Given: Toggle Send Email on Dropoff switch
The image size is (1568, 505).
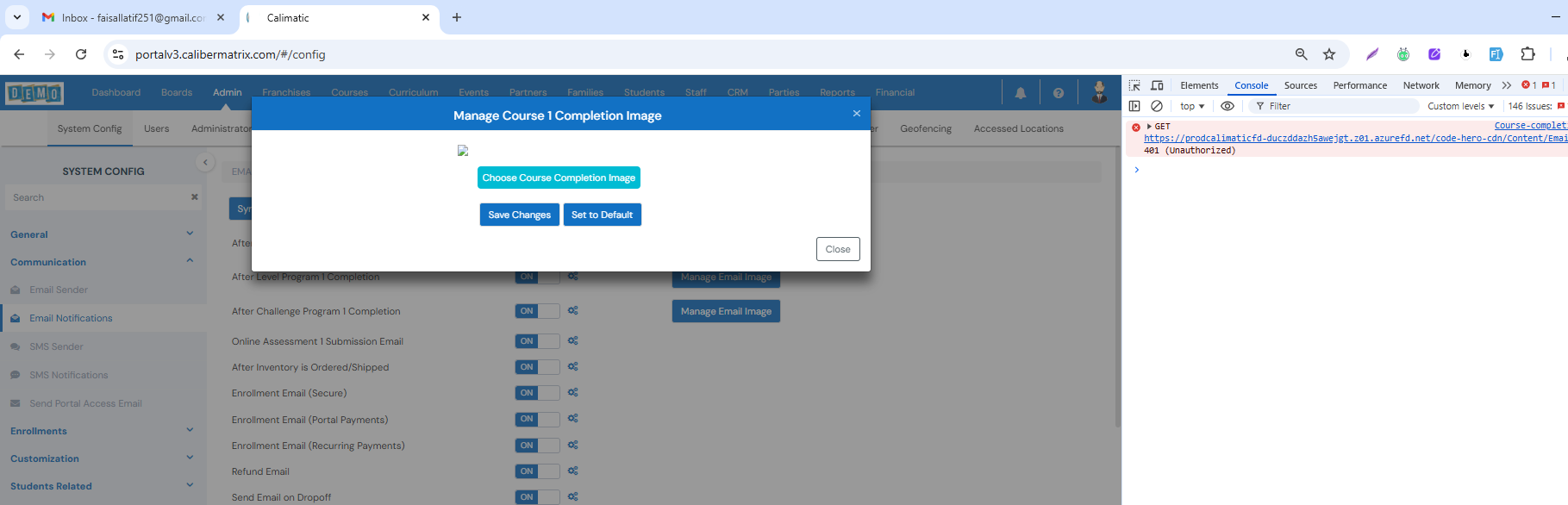Looking at the screenshot, I should pyautogui.click(x=537, y=497).
